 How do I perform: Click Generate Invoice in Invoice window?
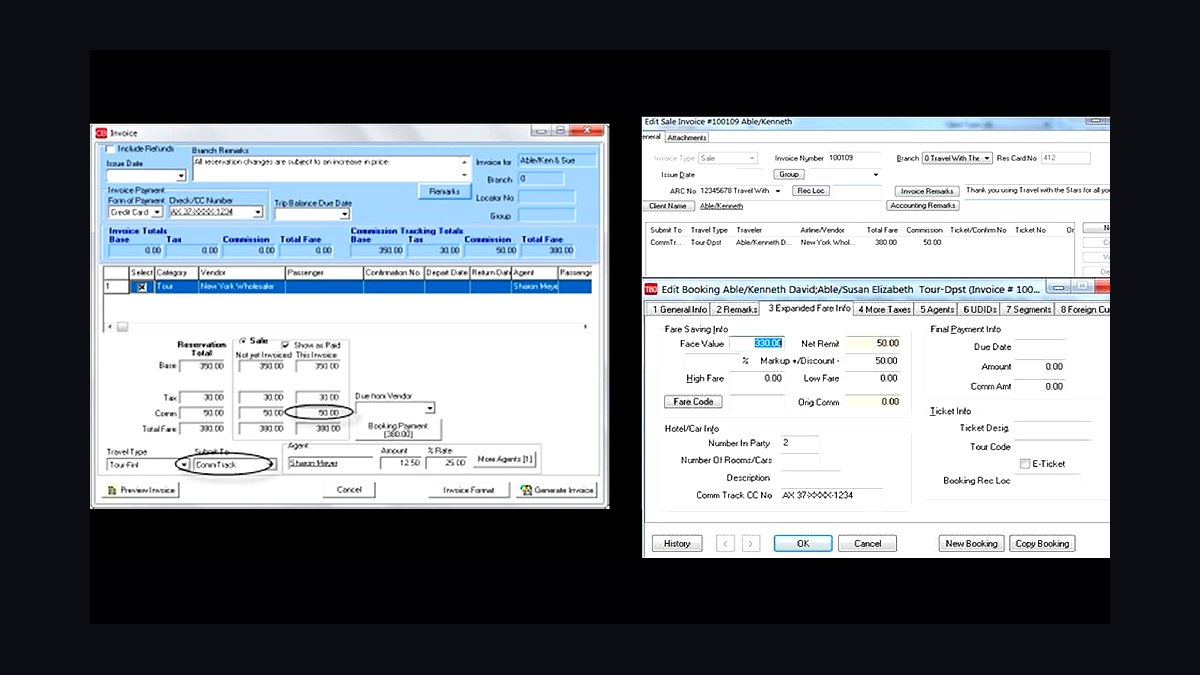557,490
